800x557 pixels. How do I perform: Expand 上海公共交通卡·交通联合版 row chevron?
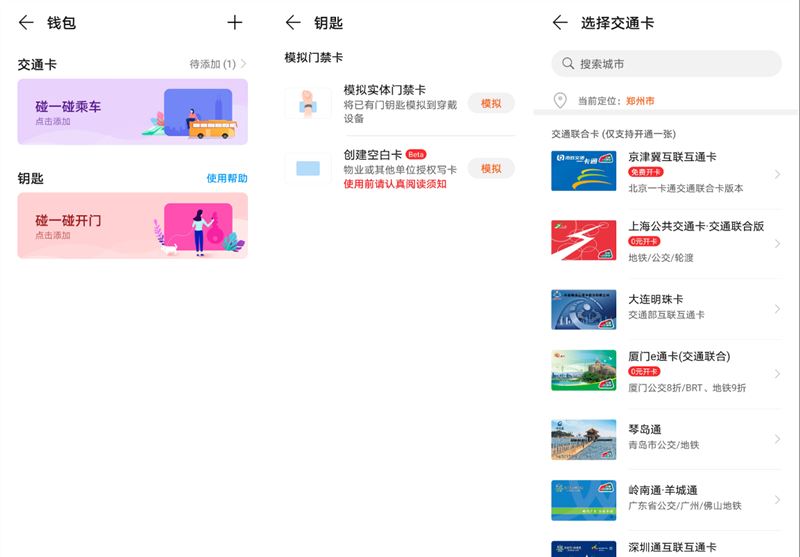[777, 244]
